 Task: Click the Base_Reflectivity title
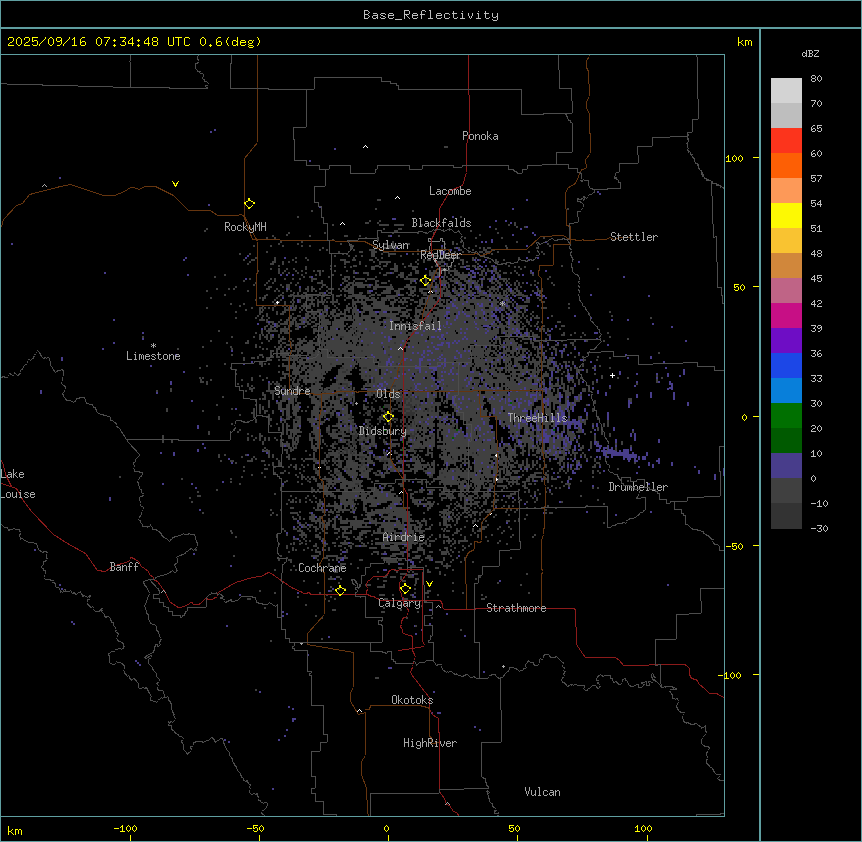pos(431,15)
